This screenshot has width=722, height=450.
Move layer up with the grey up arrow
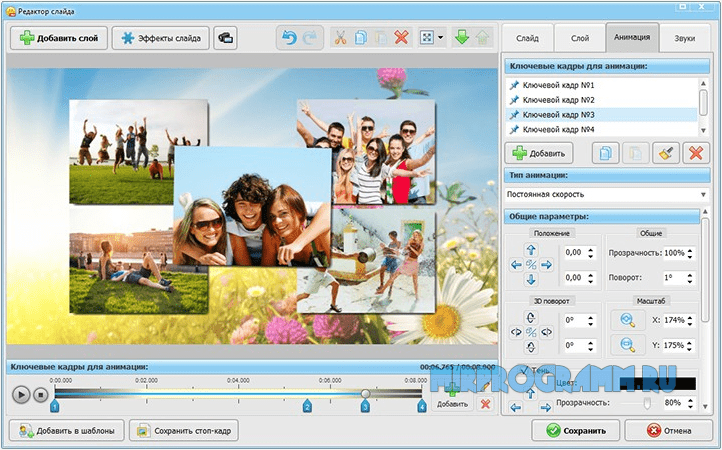point(482,38)
